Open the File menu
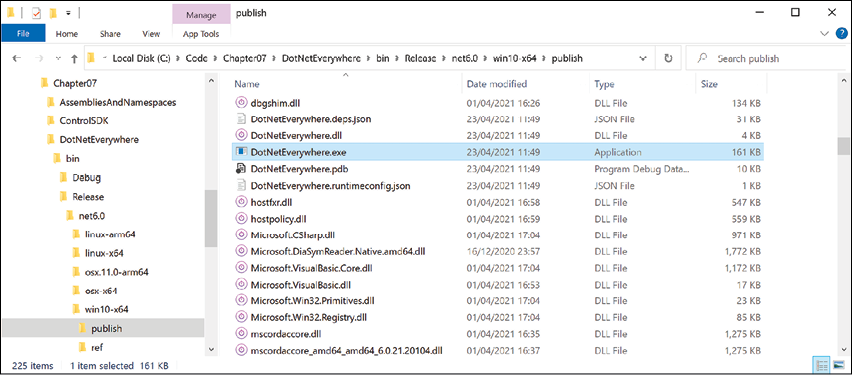The image size is (852, 375). (23, 34)
